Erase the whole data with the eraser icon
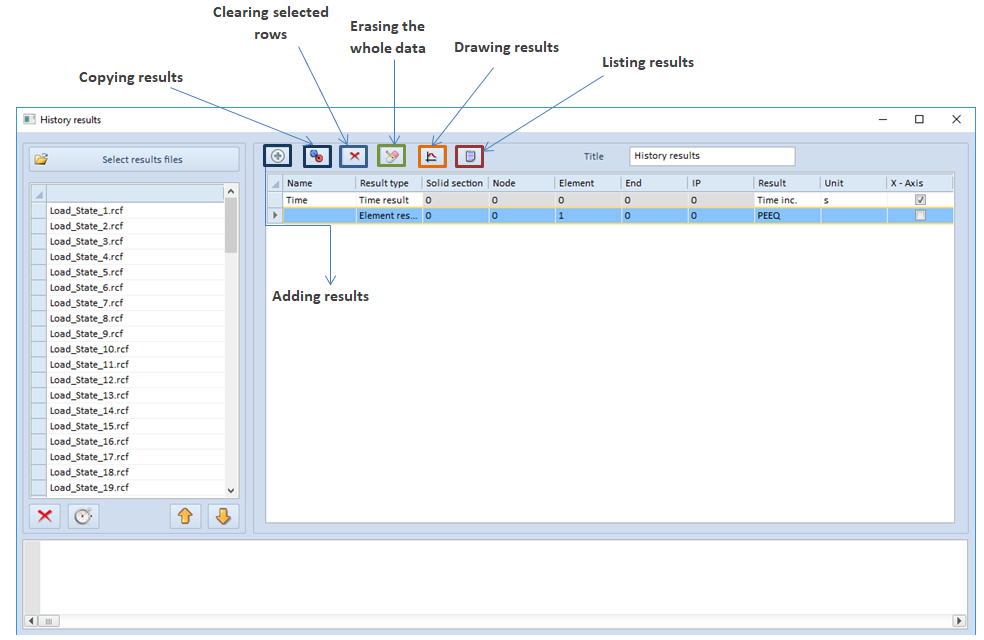 click(392, 156)
